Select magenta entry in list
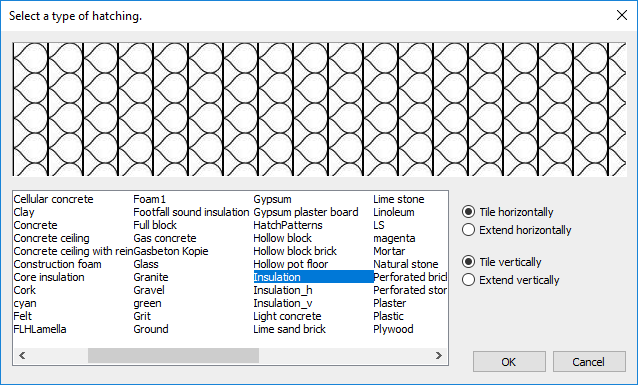 coord(394,238)
